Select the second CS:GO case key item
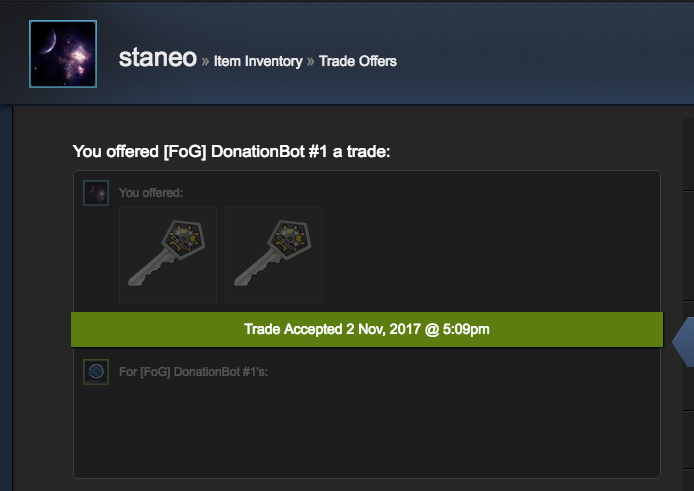 [x=274, y=255]
